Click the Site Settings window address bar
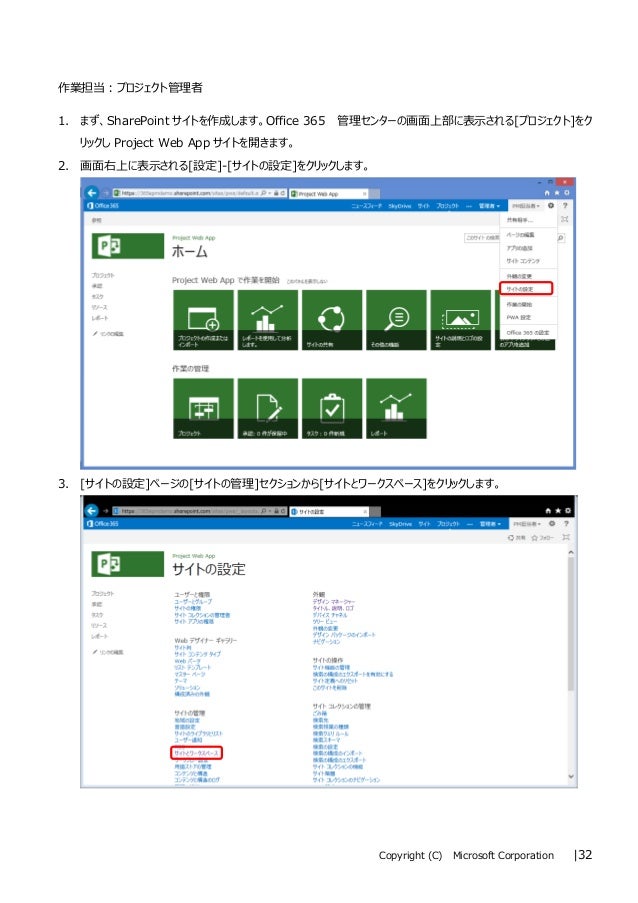 coord(199,511)
